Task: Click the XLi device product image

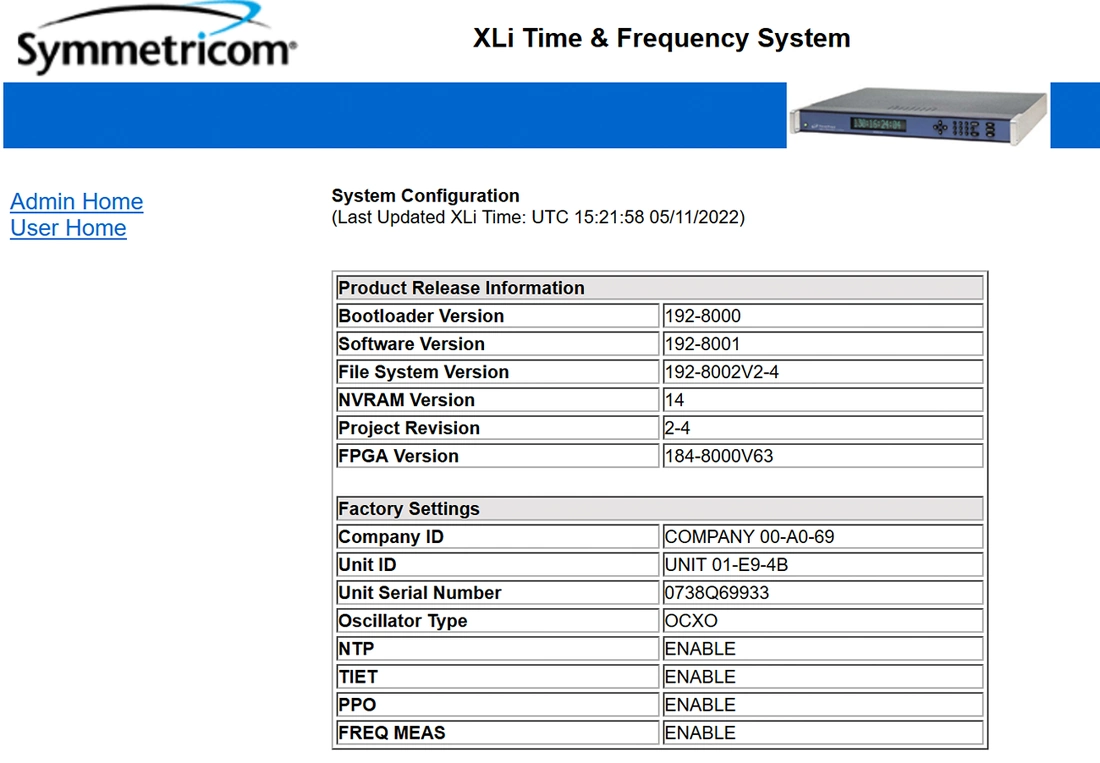Action: 918,116
